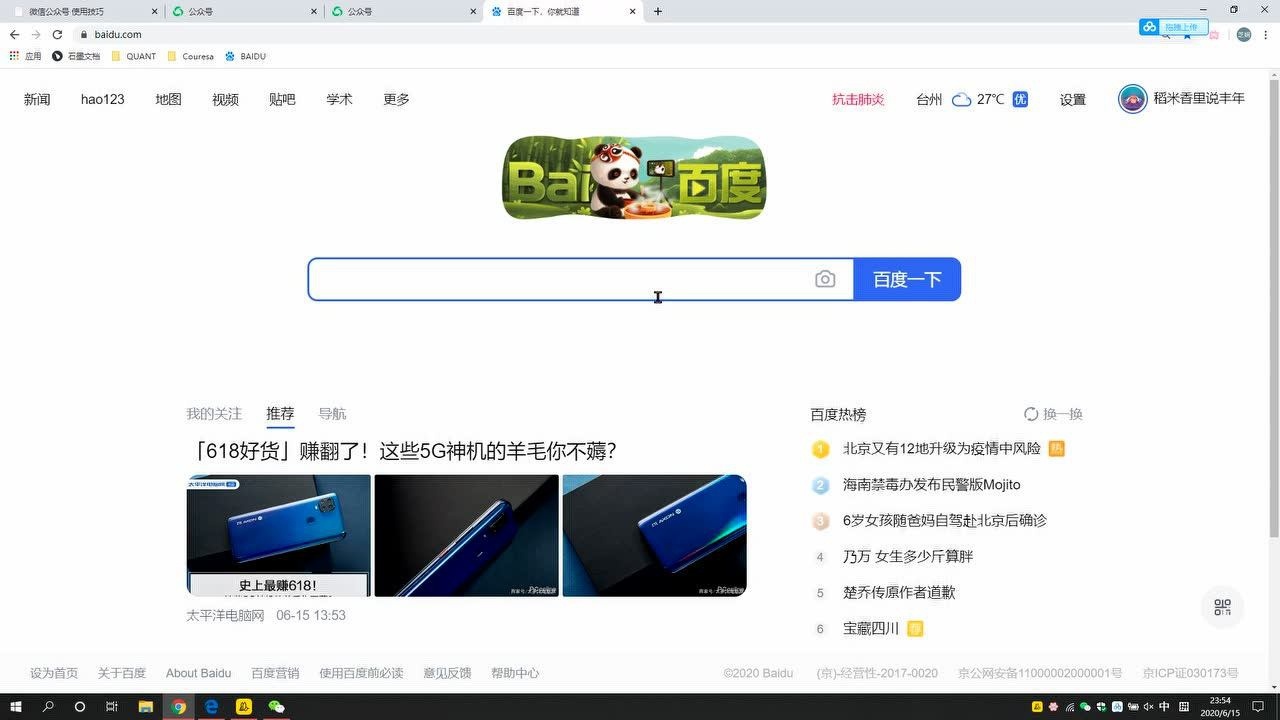This screenshot has height=720, width=1280.
Task: Open hot item 乃万 女生多少斤算胖
Action: pos(908,557)
